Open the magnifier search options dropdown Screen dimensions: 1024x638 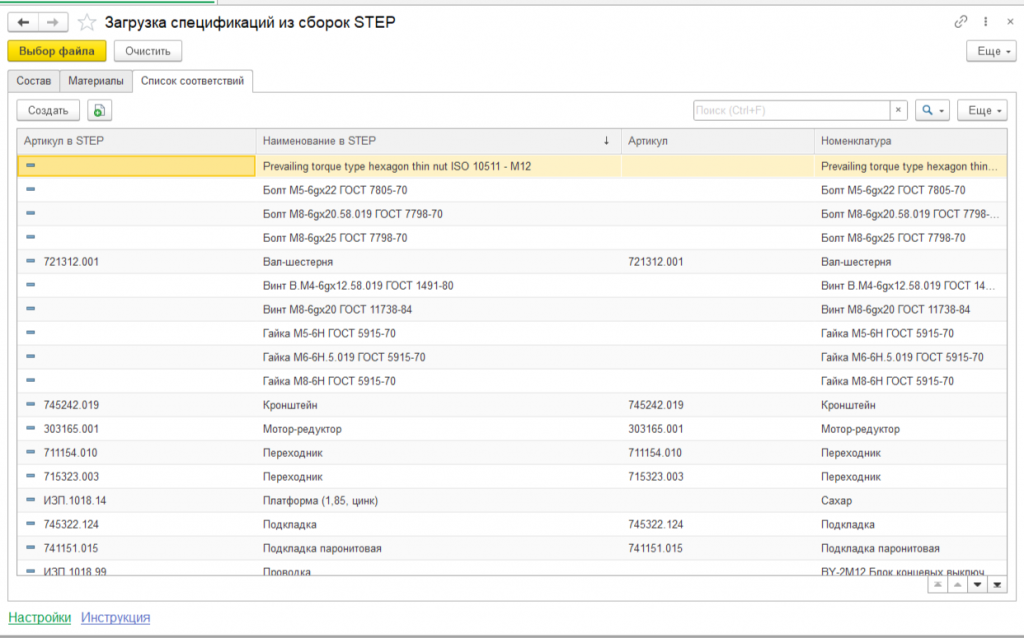(933, 110)
